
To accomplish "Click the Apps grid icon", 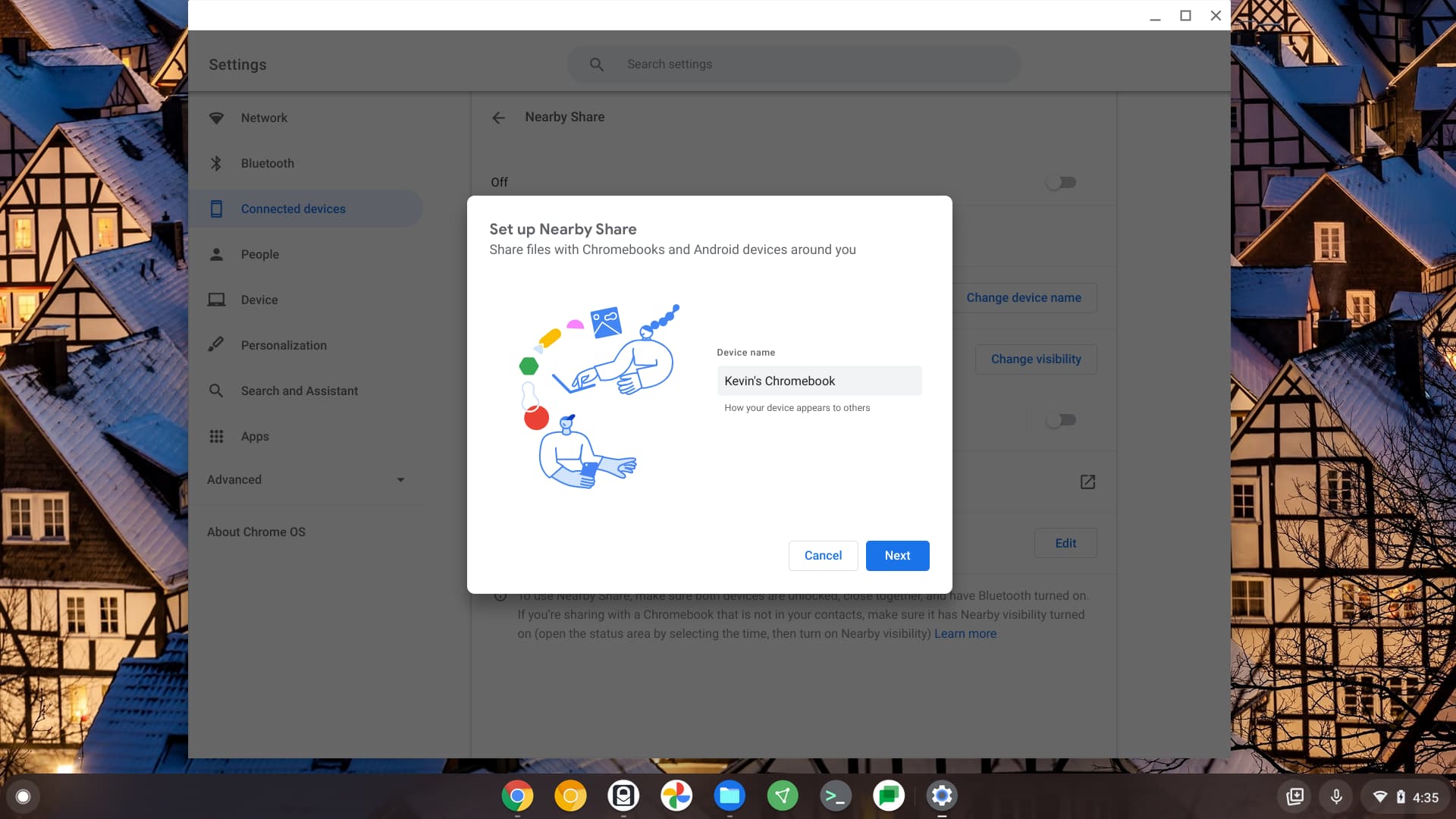I will point(216,436).
